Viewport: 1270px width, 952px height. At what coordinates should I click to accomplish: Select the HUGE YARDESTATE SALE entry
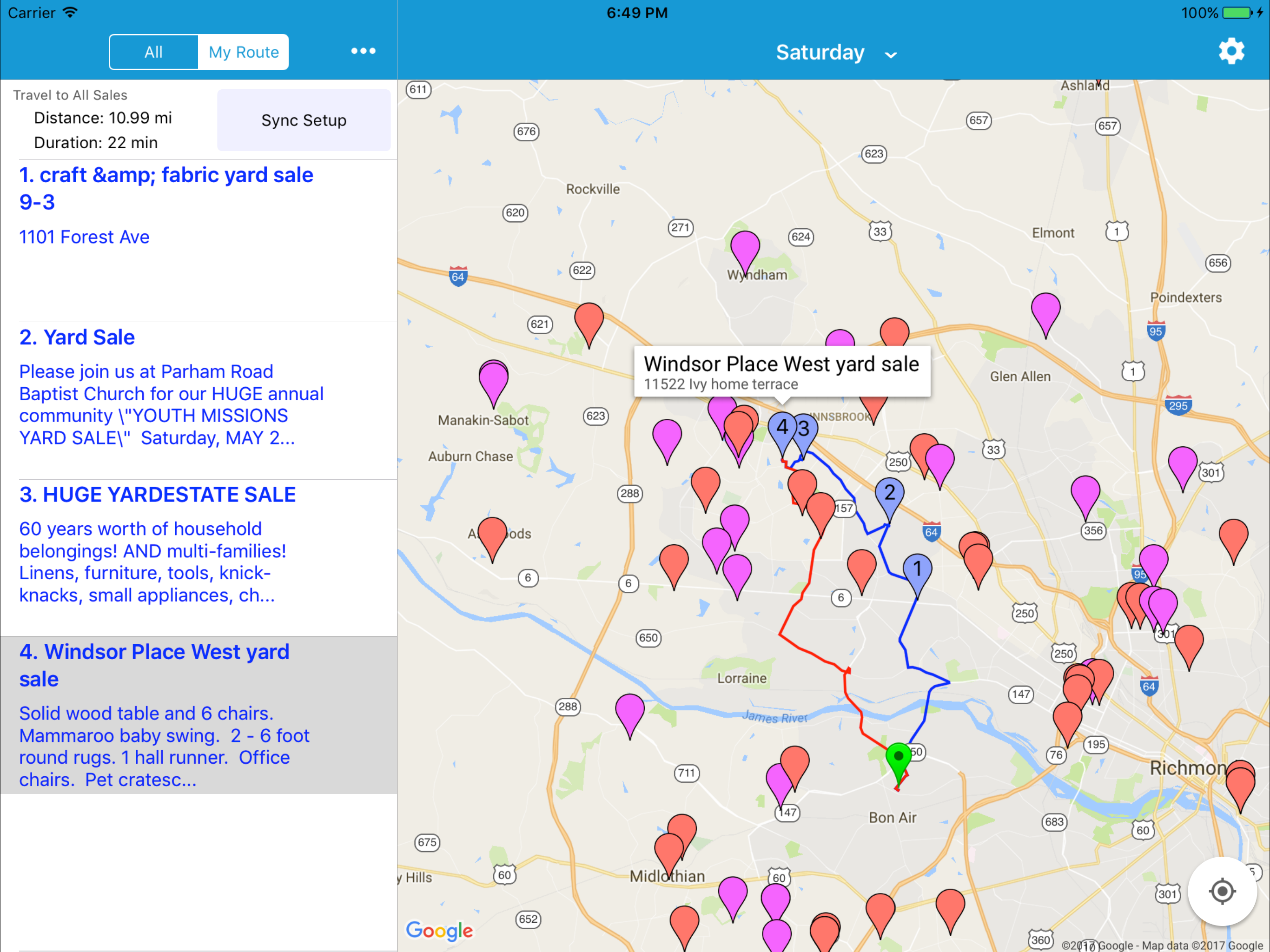[198, 557]
